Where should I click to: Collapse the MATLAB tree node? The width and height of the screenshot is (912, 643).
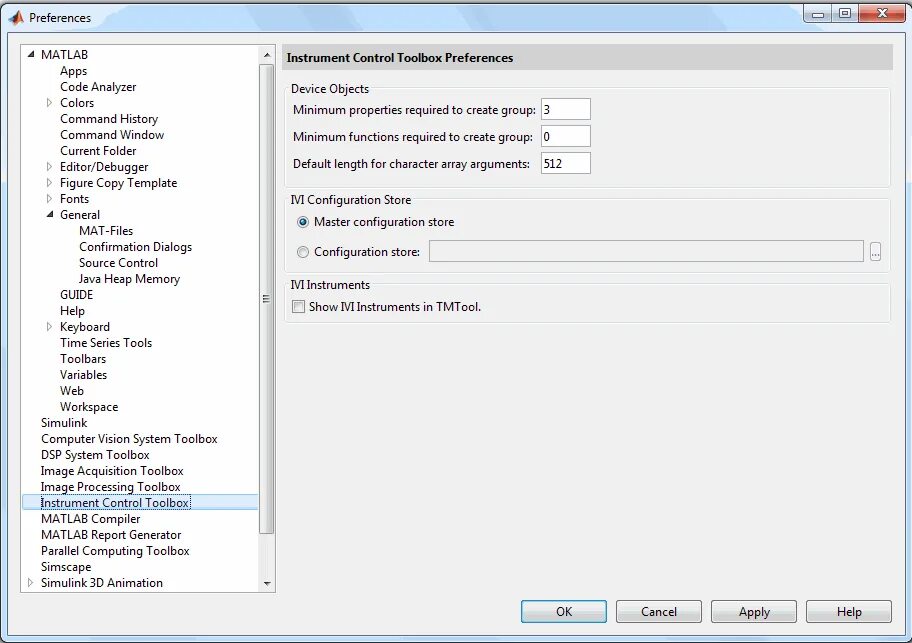[x=31, y=54]
